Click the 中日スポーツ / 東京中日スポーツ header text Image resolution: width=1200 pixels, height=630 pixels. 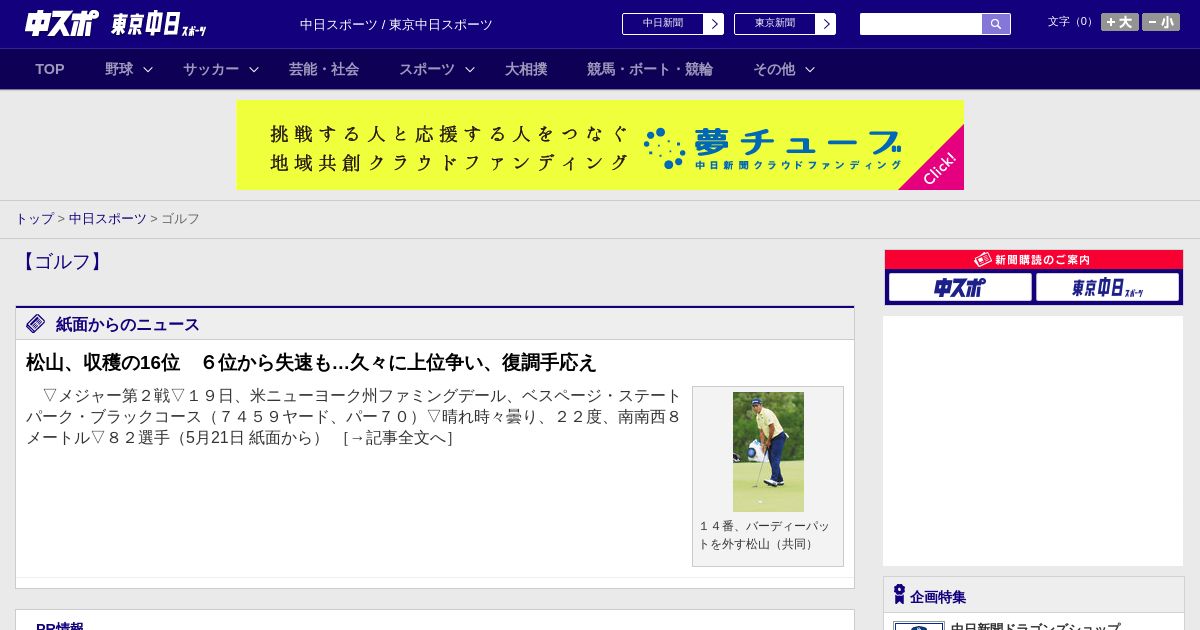click(396, 24)
